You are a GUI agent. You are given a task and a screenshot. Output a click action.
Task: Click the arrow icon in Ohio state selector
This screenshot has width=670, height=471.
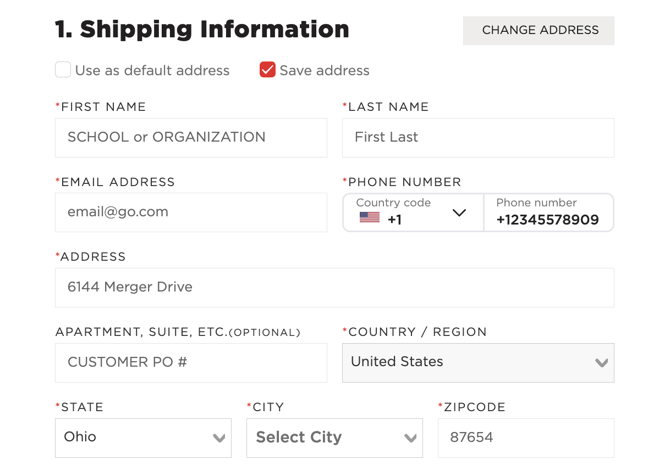pyautogui.click(x=219, y=438)
